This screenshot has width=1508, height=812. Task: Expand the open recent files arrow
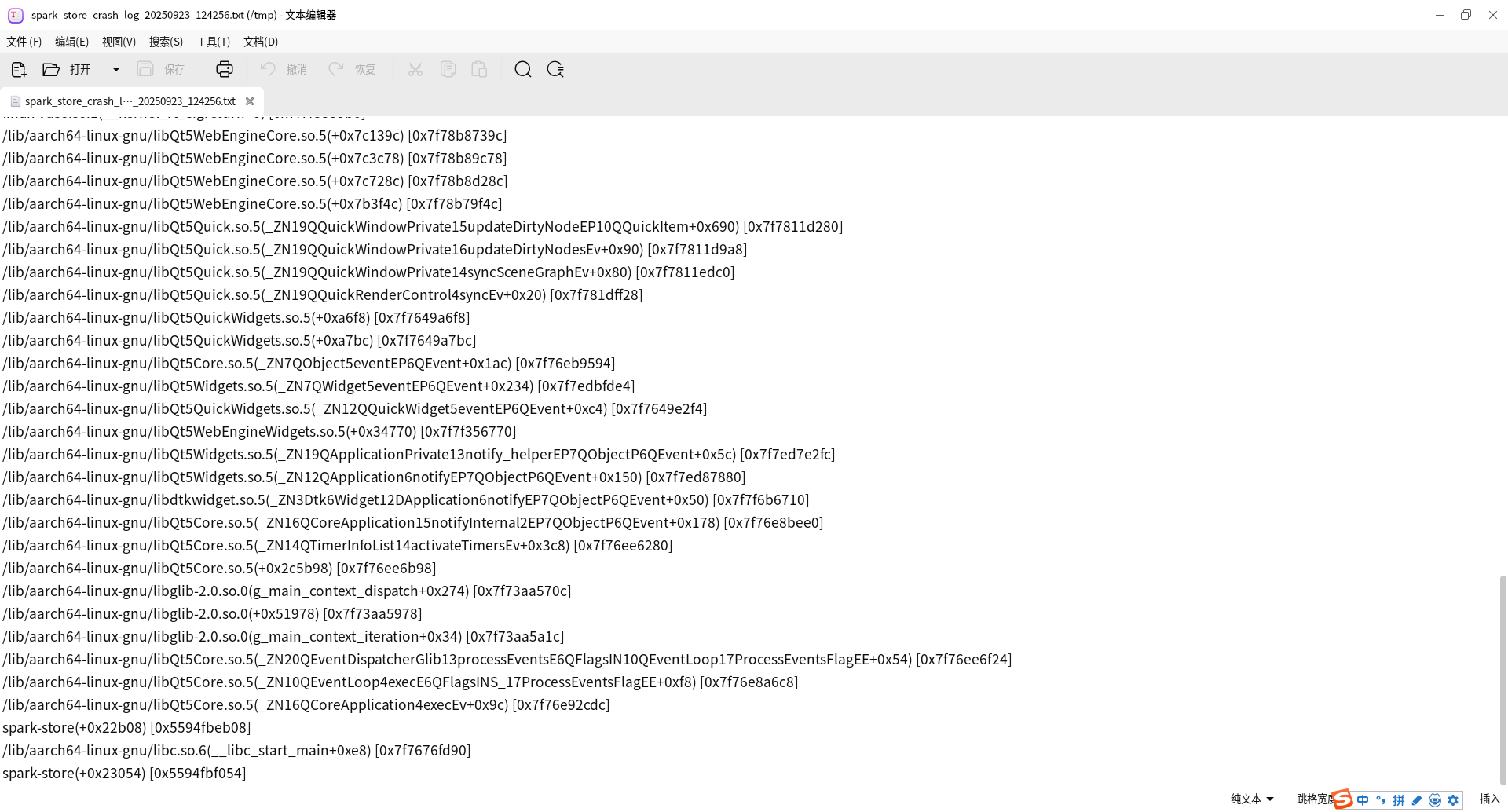[116, 69]
